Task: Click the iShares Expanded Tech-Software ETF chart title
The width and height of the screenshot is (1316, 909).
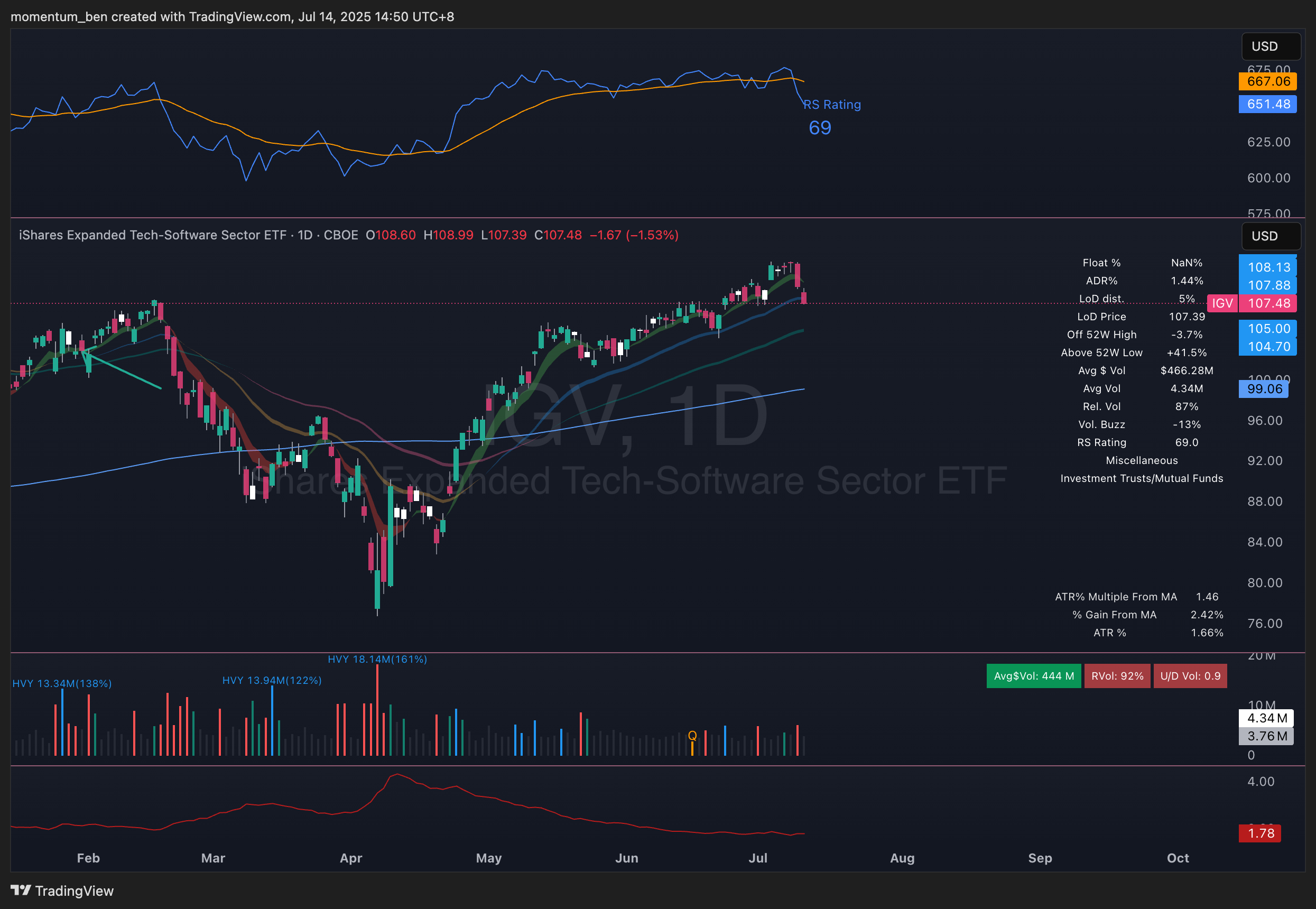Action: 153,235
